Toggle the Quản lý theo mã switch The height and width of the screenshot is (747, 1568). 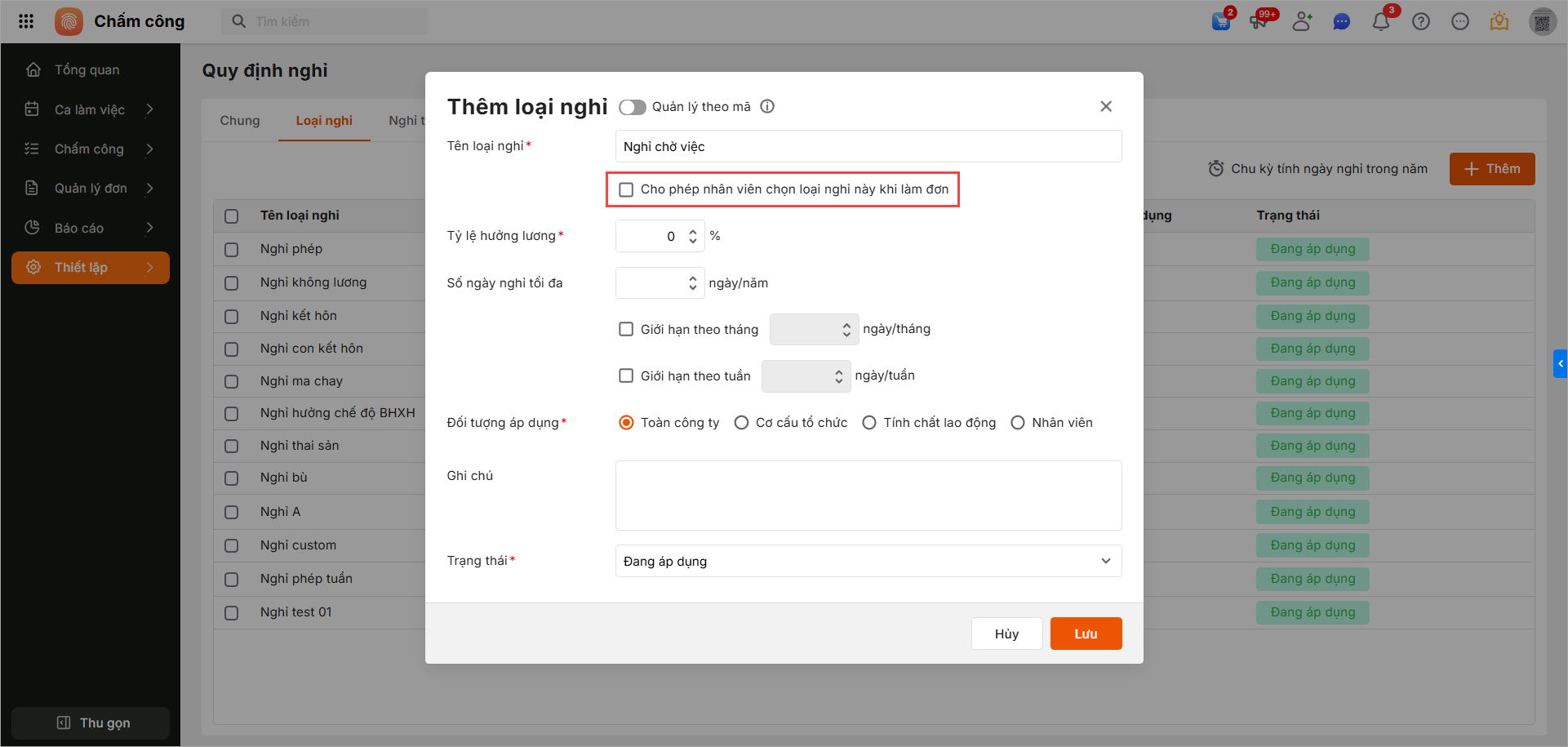pos(633,107)
